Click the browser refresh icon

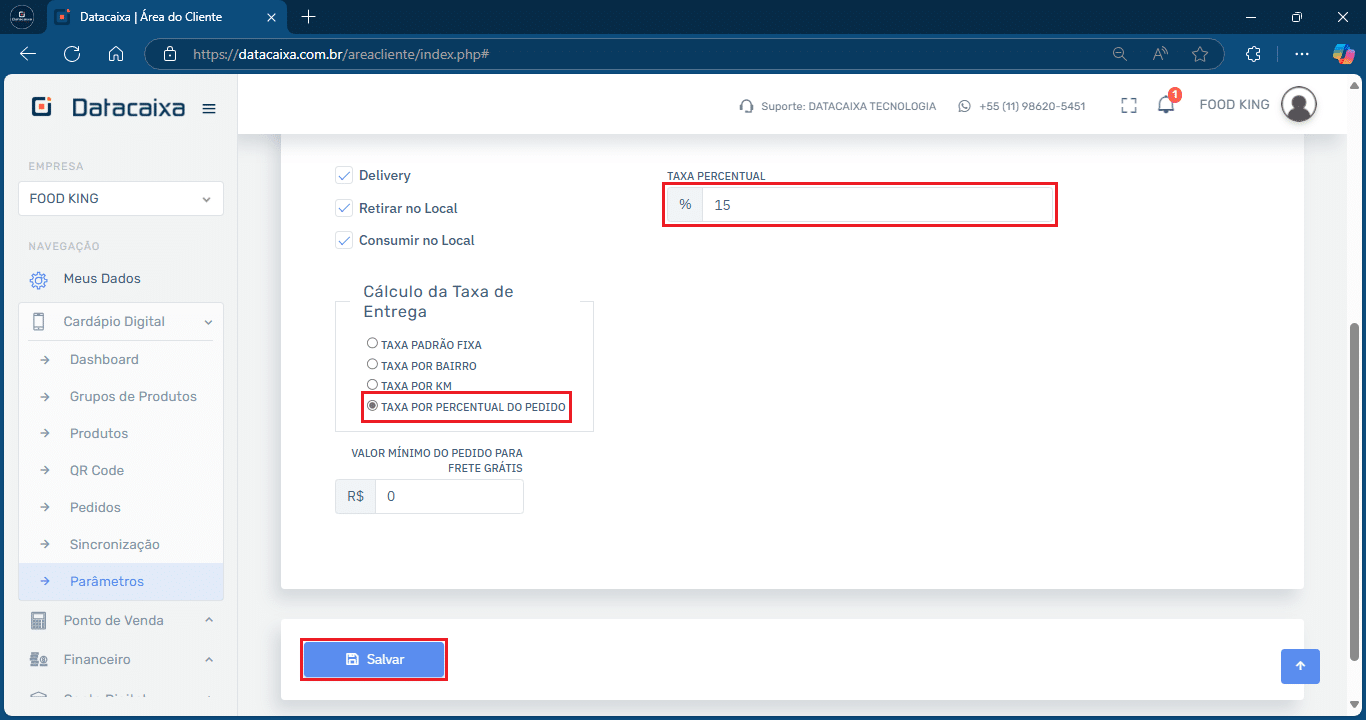[72, 54]
